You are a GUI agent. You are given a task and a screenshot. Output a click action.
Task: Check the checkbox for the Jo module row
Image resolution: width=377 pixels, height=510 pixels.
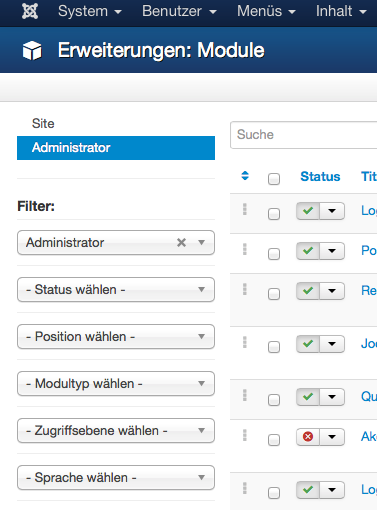274,347
